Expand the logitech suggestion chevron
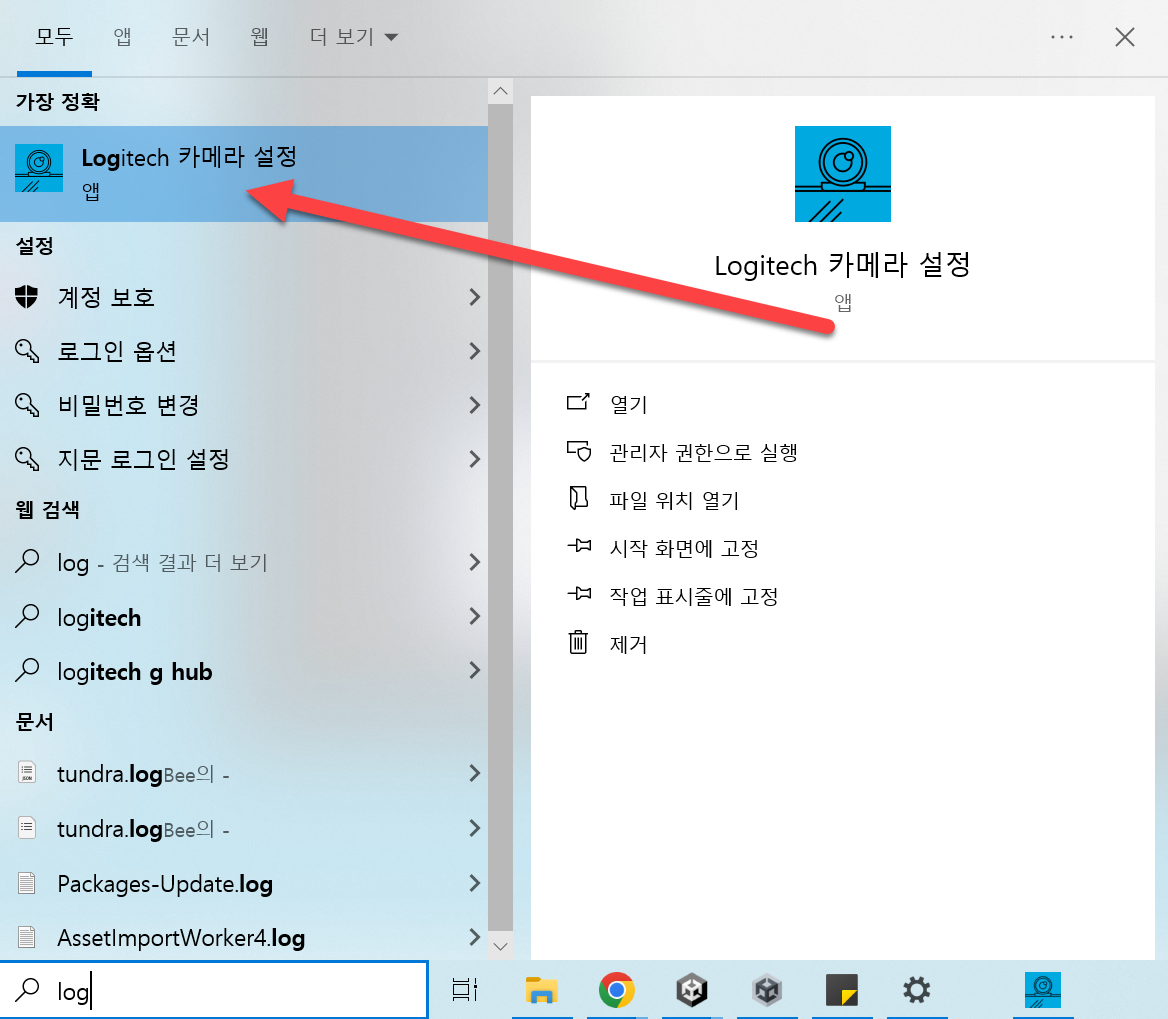The width and height of the screenshot is (1168, 1019). (474, 616)
